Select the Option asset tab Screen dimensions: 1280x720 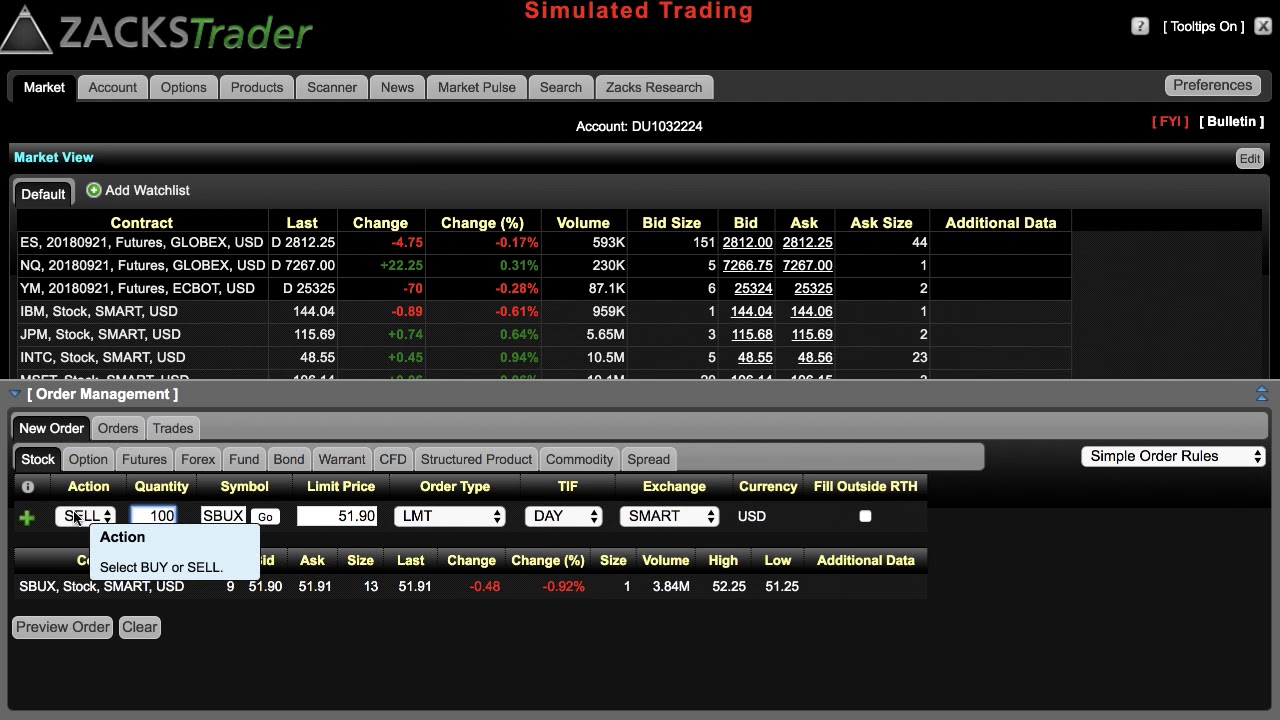[88, 459]
